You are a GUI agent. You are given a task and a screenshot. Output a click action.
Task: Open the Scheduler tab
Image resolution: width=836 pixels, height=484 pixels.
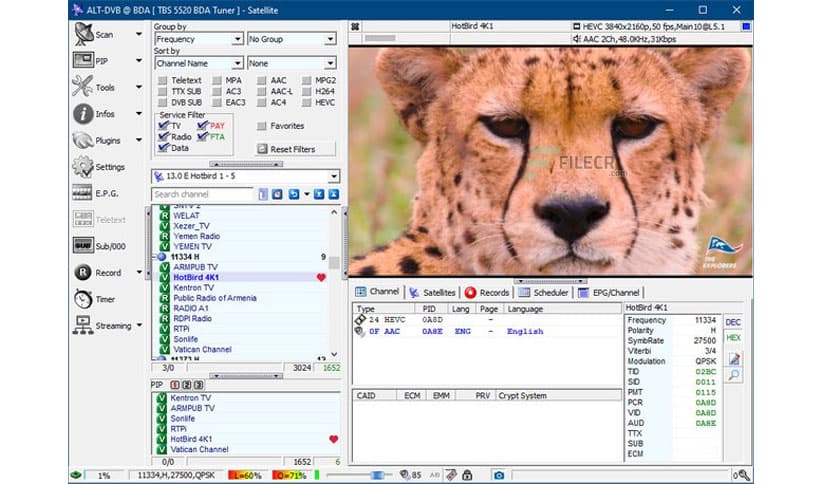point(543,292)
